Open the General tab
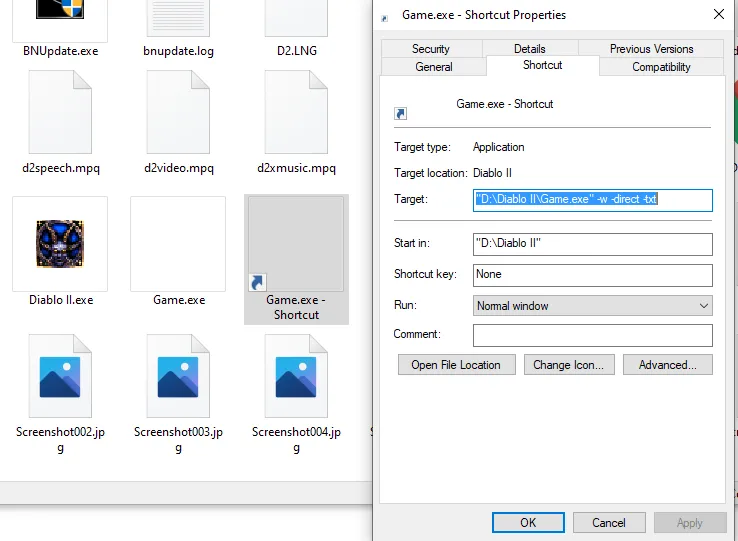The image size is (738, 541). coord(434,67)
